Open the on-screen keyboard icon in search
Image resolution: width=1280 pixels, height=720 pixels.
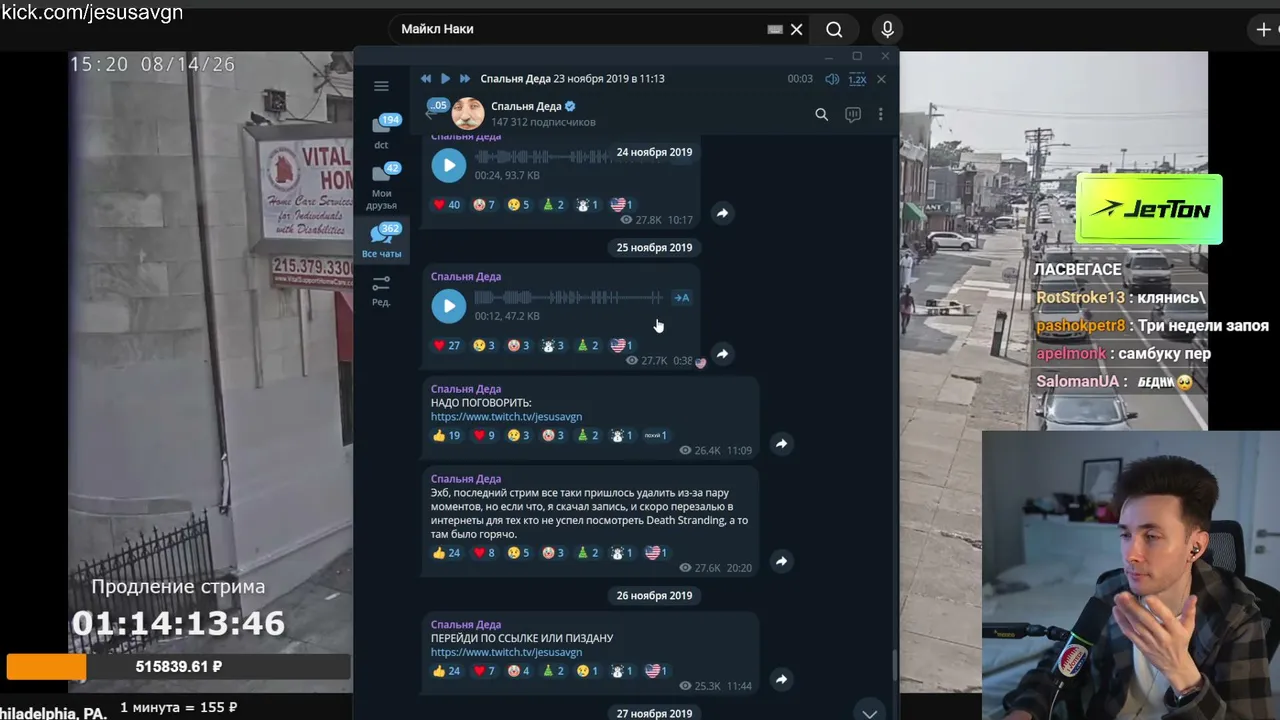[x=775, y=29]
